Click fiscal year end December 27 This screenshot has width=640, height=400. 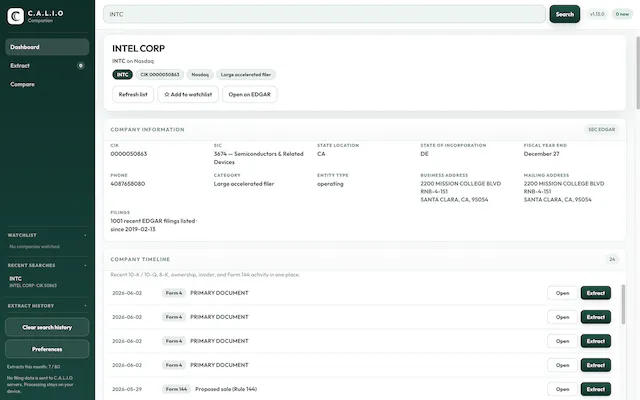541,154
